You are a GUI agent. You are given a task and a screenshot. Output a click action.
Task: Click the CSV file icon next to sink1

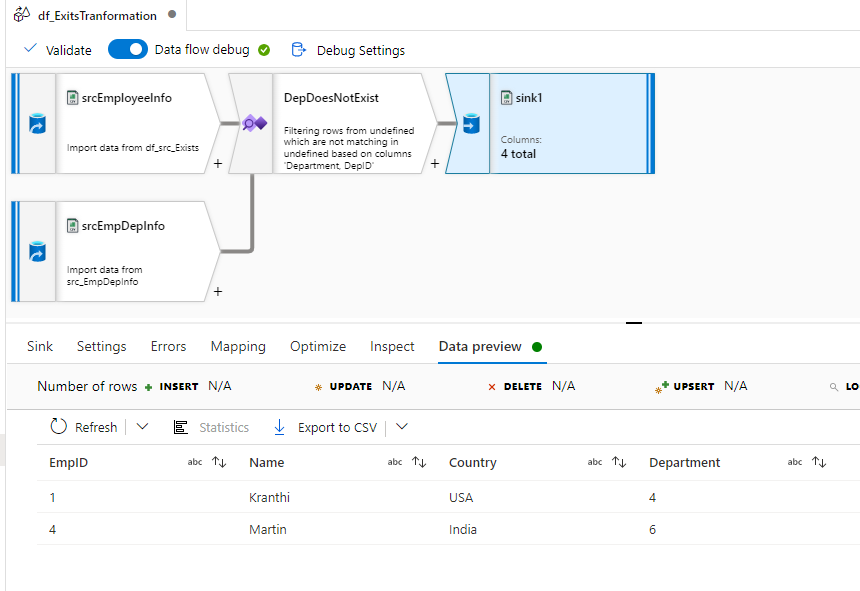pyautogui.click(x=507, y=98)
